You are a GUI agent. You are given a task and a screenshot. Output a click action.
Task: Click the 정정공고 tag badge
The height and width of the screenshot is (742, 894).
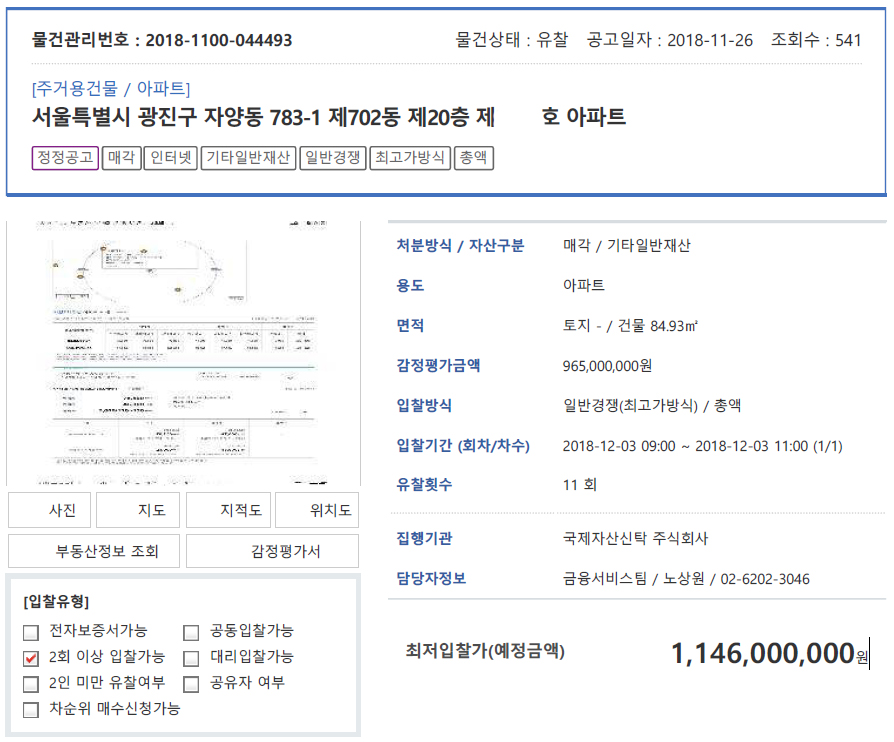(65, 158)
